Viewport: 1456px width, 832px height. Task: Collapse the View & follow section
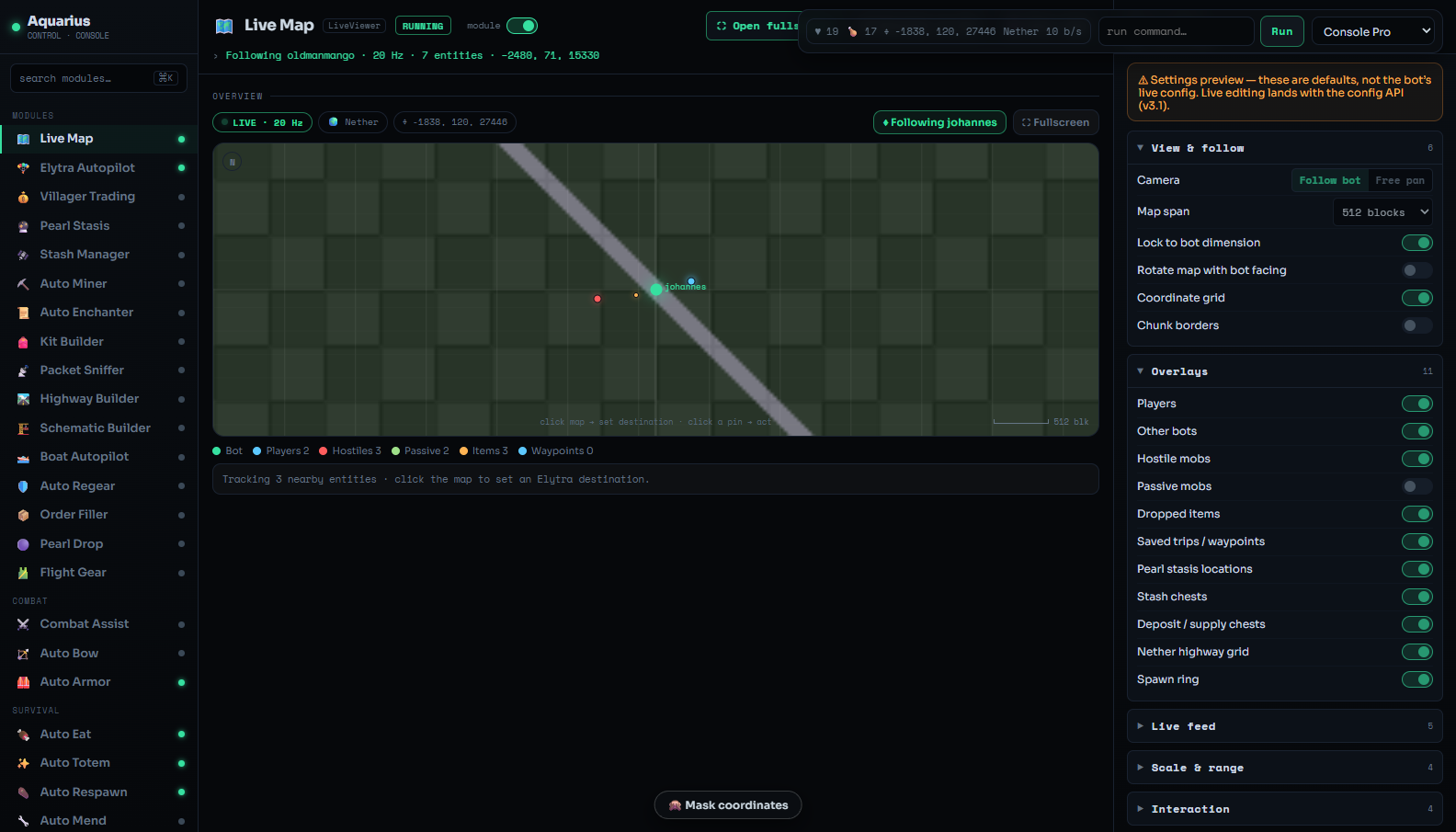1284,148
